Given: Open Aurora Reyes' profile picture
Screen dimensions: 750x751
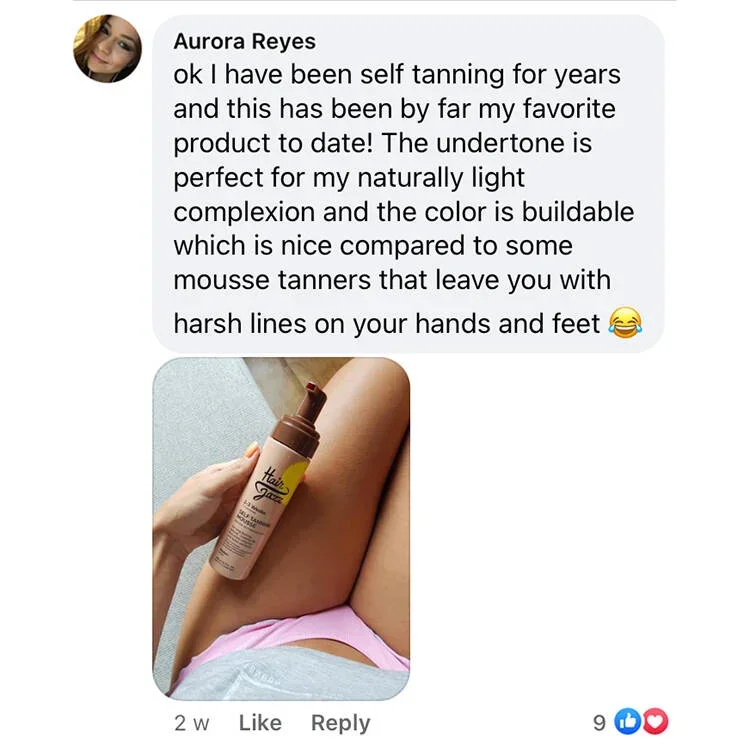Looking at the screenshot, I should coord(107,49).
